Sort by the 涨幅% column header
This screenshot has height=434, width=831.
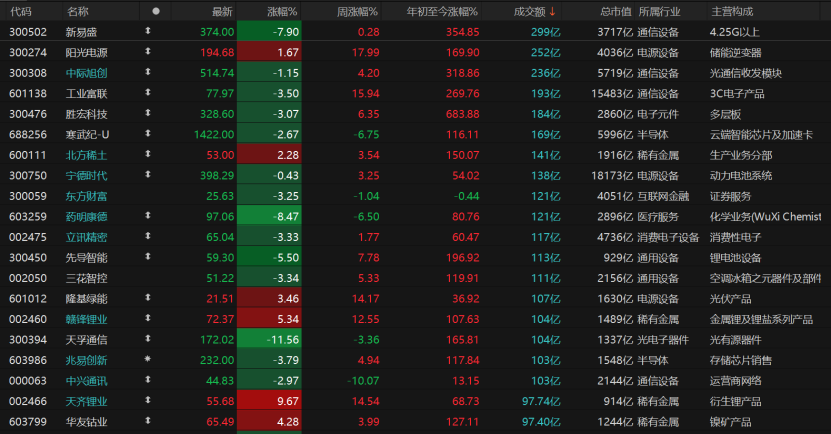tap(282, 11)
